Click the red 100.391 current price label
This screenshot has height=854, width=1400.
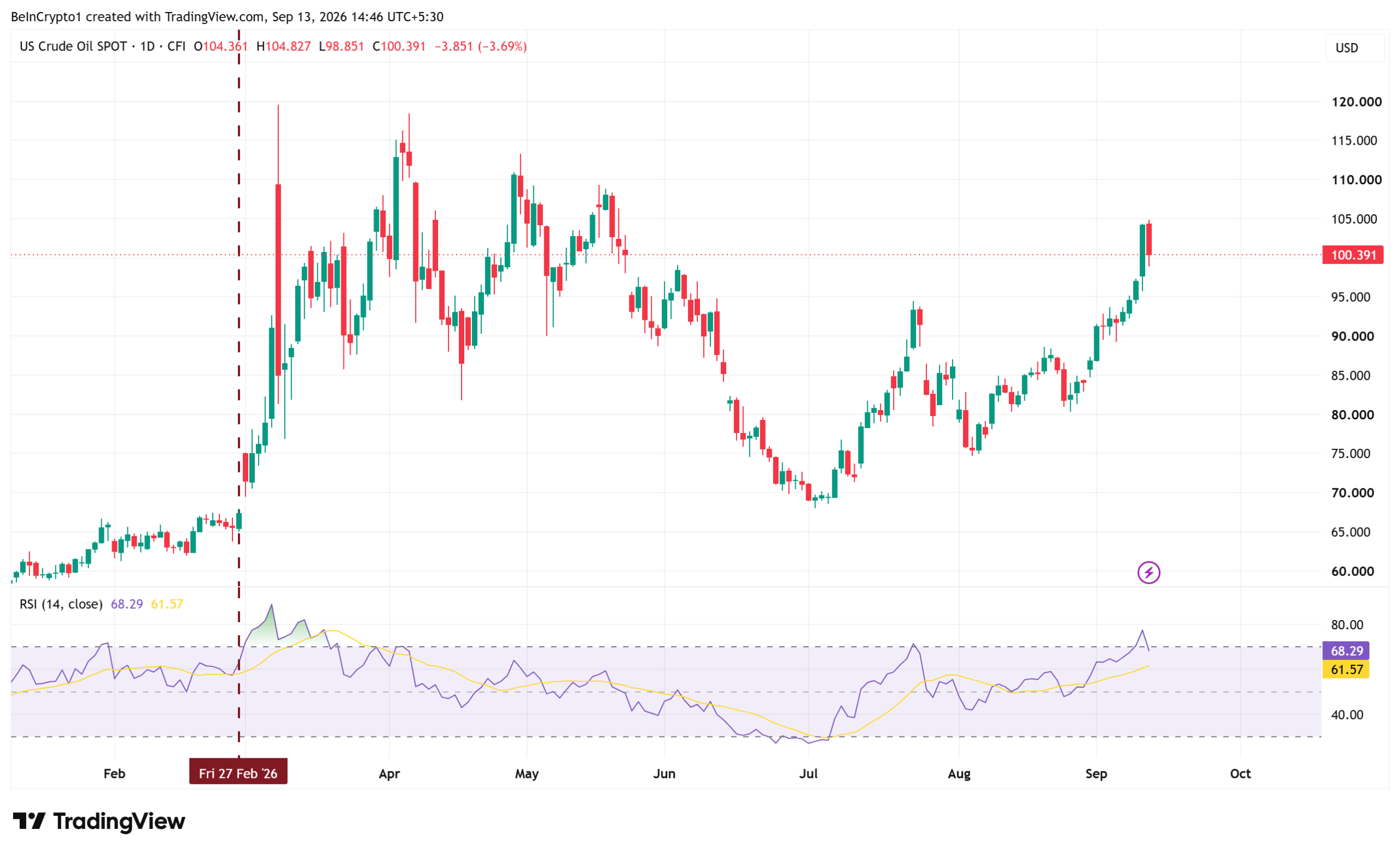tap(1352, 255)
